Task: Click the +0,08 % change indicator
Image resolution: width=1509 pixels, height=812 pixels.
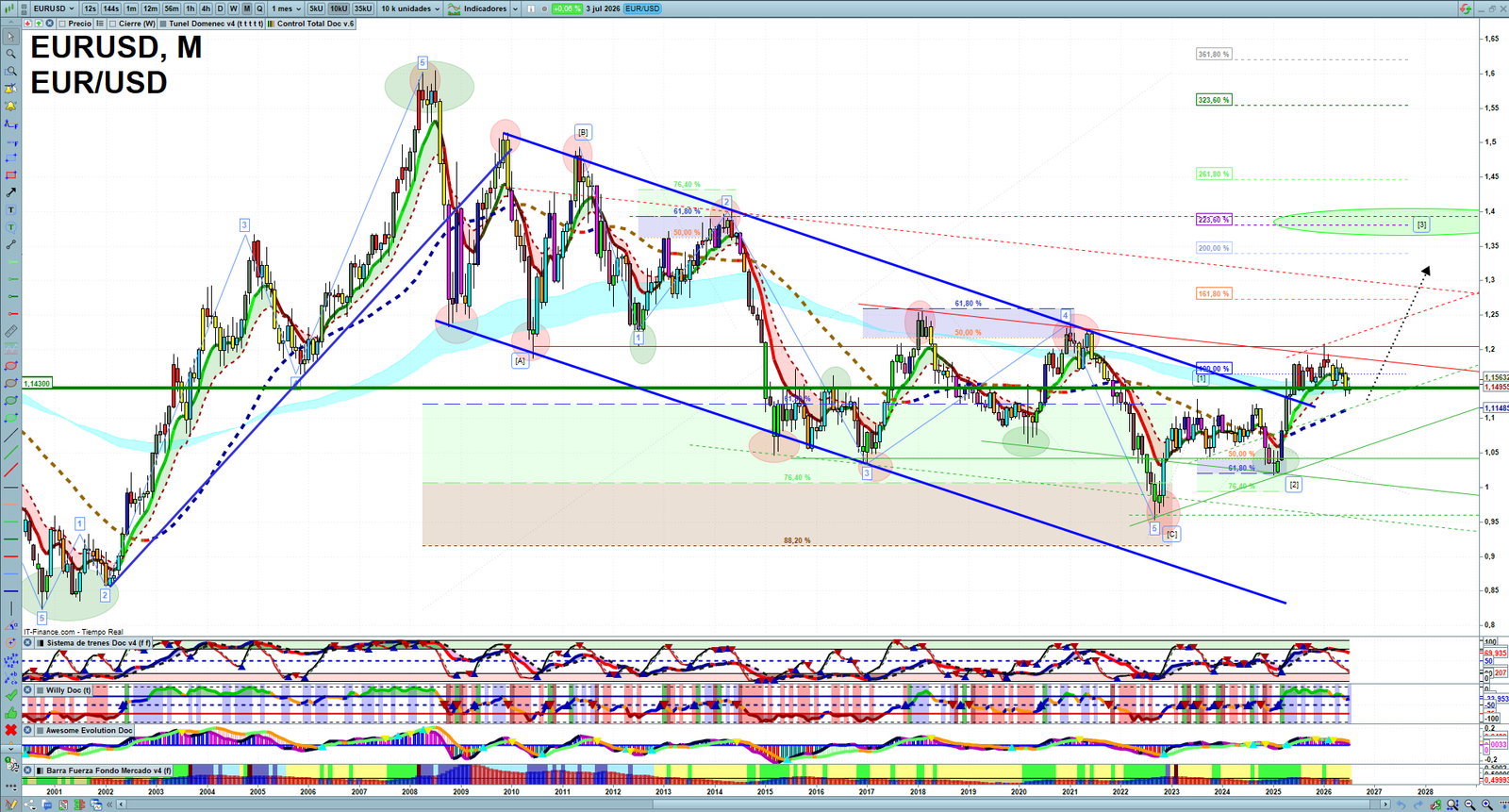Action: [567, 8]
